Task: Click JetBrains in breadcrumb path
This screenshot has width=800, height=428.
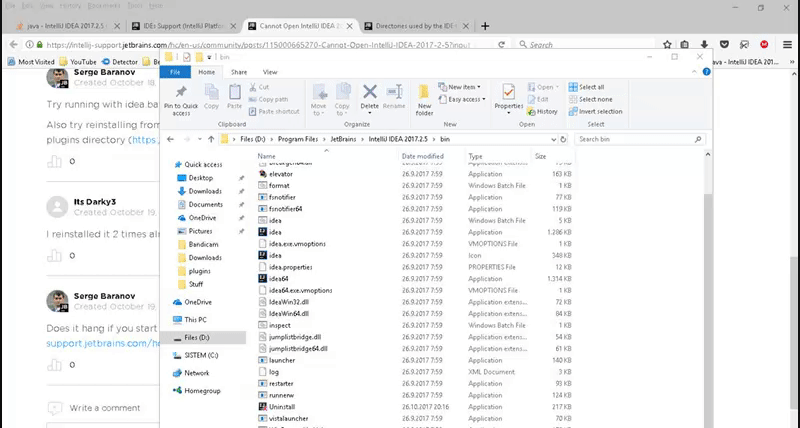Action: (343, 139)
